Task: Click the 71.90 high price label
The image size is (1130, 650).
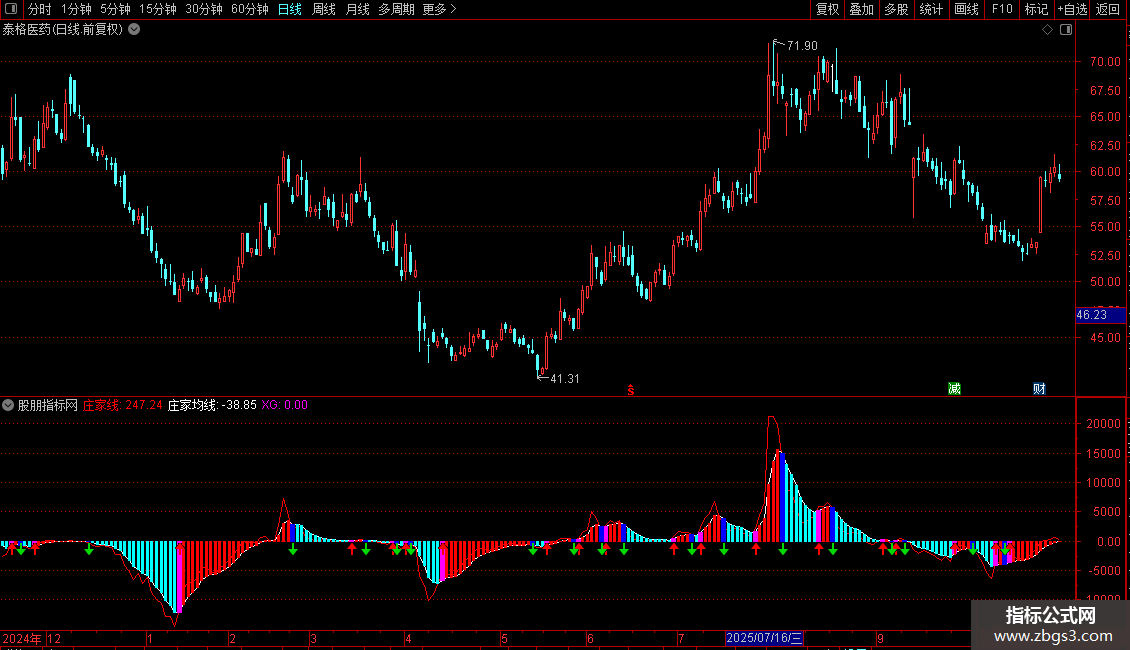Action: [x=802, y=45]
